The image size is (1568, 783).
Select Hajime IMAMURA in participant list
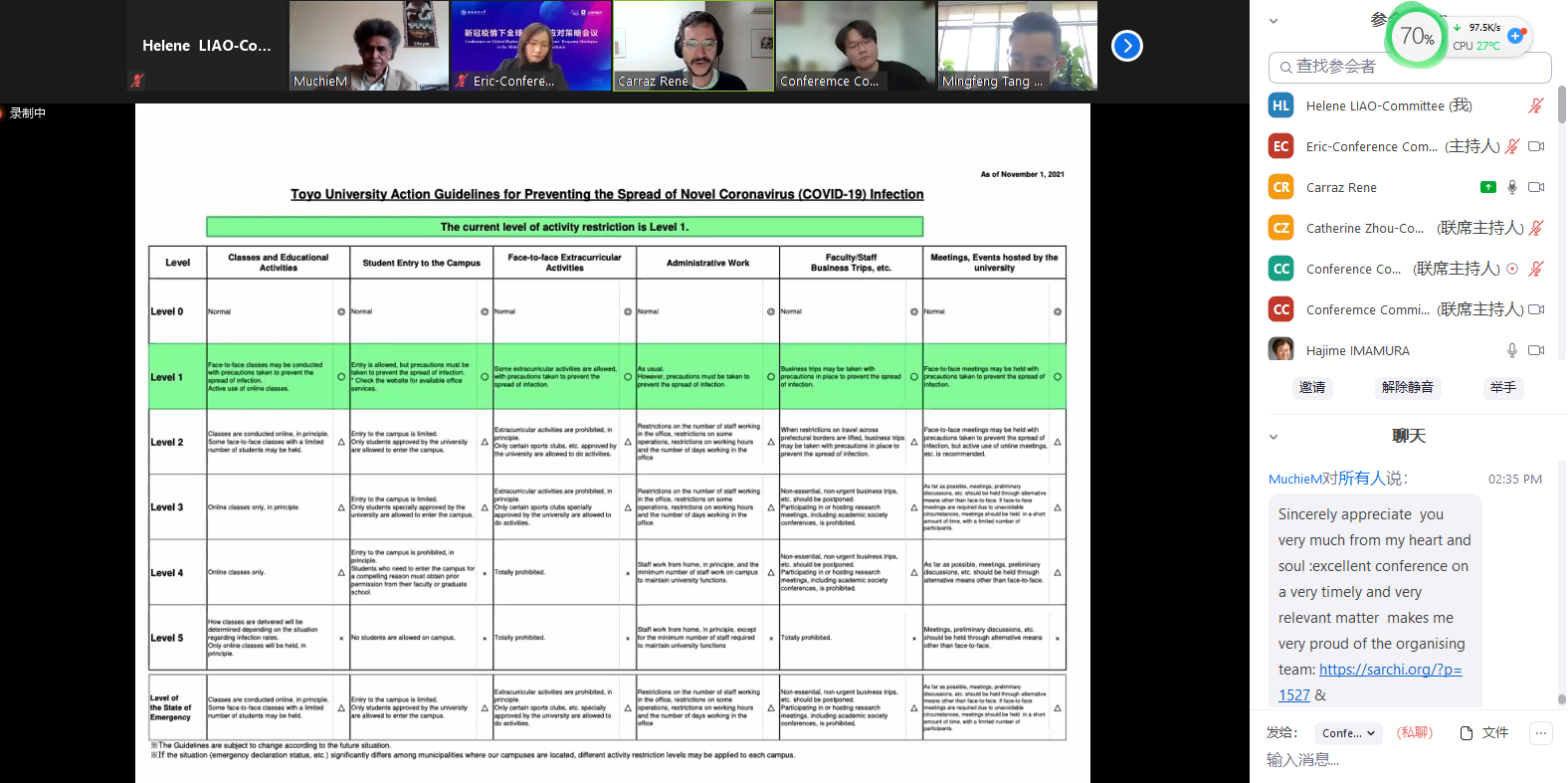click(1357, 350)
